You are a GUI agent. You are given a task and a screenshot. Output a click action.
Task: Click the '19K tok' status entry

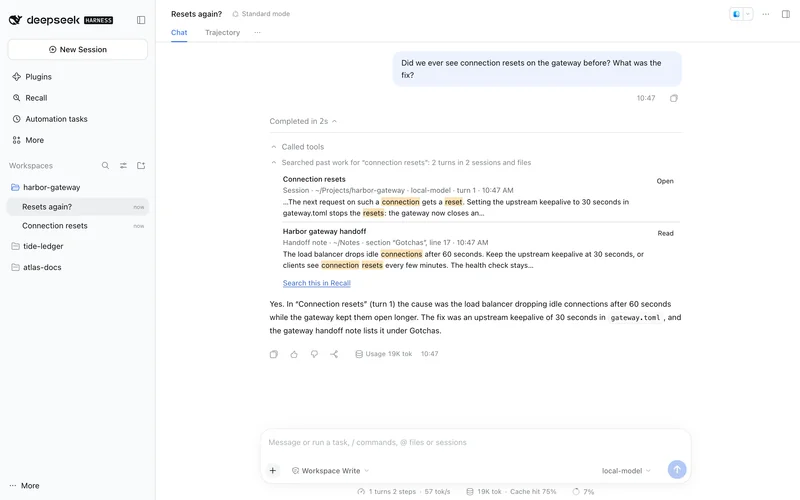click(x=484, y=491)
